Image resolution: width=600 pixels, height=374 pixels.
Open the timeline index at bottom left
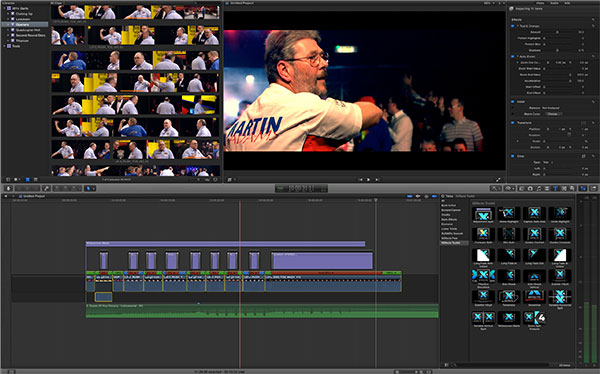point(11,371)
